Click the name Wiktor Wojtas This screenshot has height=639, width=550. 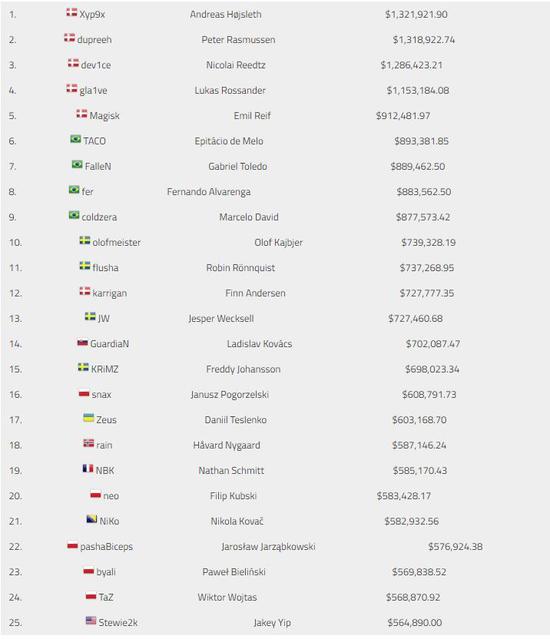point(227,597)
